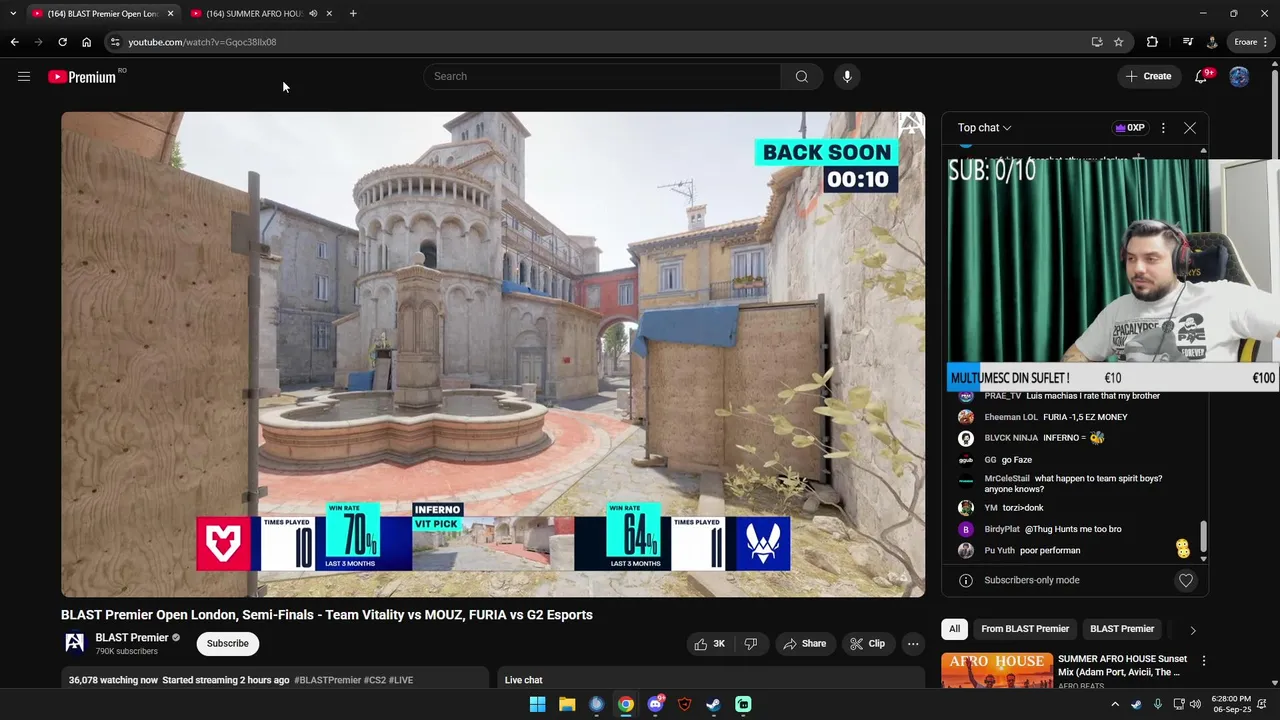Open more actions menu below video
Image resolution: width=1280 pixels, height=720 pixels.
pos(913,644)
